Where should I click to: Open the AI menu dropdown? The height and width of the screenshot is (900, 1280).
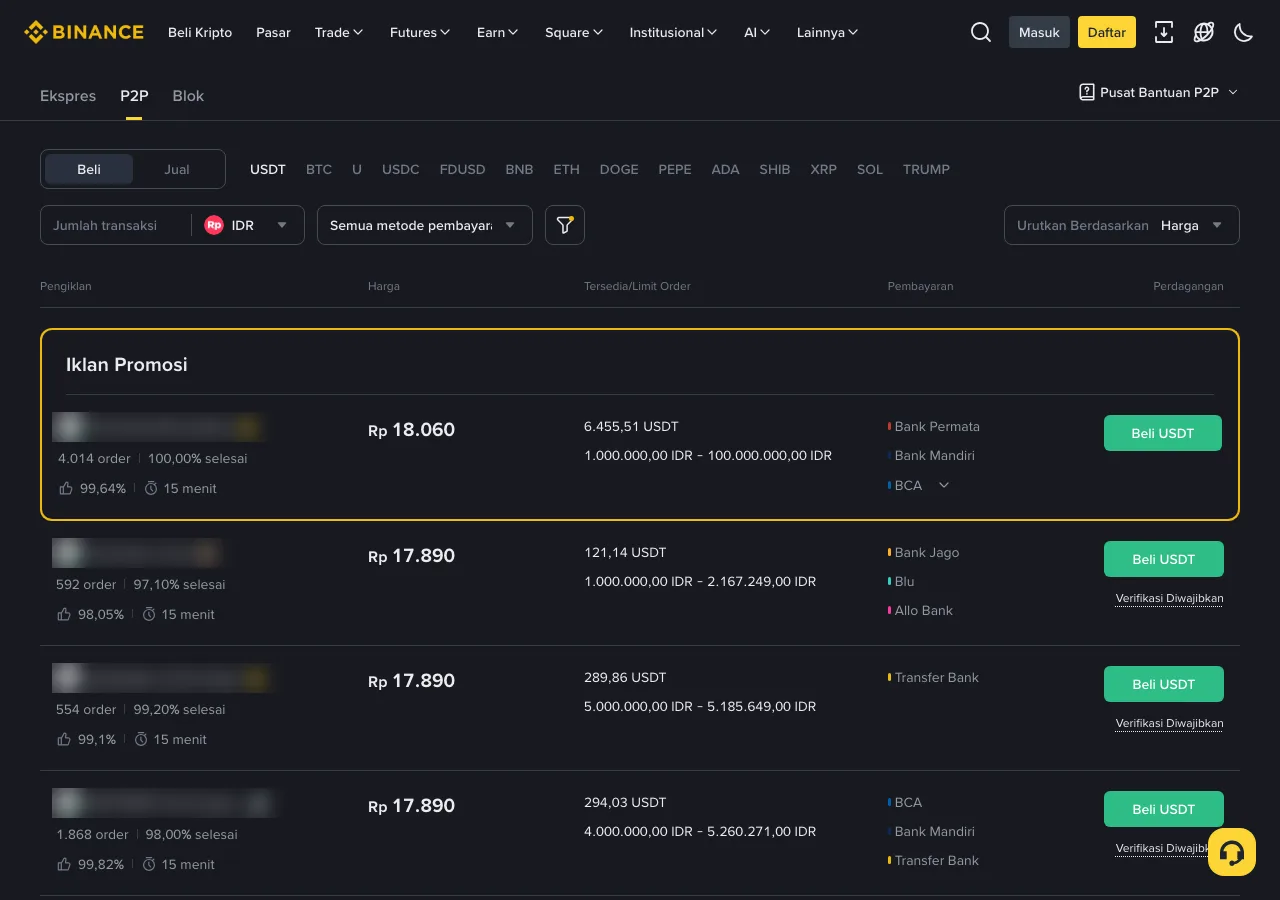click(x=757, y=32)
